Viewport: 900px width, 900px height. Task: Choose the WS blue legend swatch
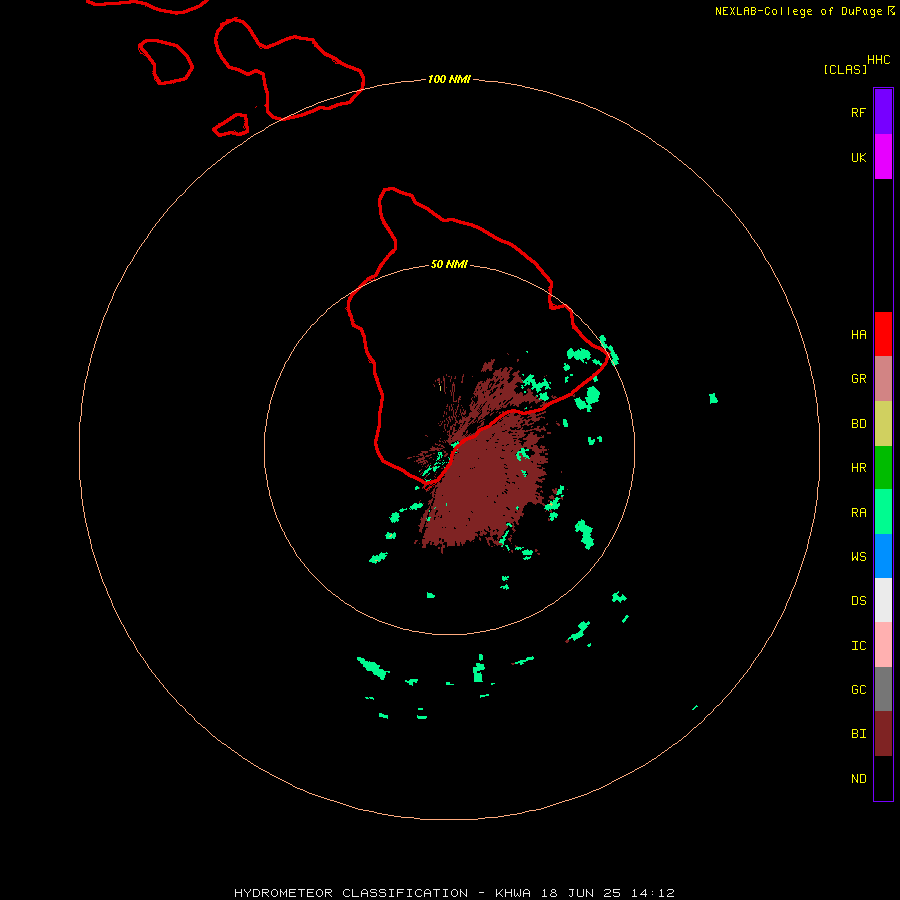(x=883, y=556)
